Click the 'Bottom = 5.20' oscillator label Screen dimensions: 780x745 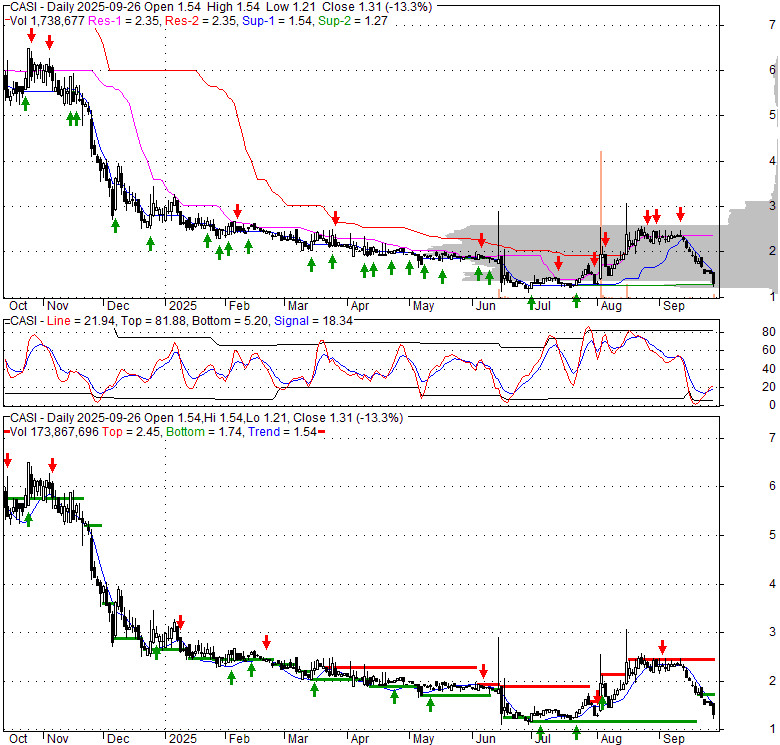click(231, 321)
